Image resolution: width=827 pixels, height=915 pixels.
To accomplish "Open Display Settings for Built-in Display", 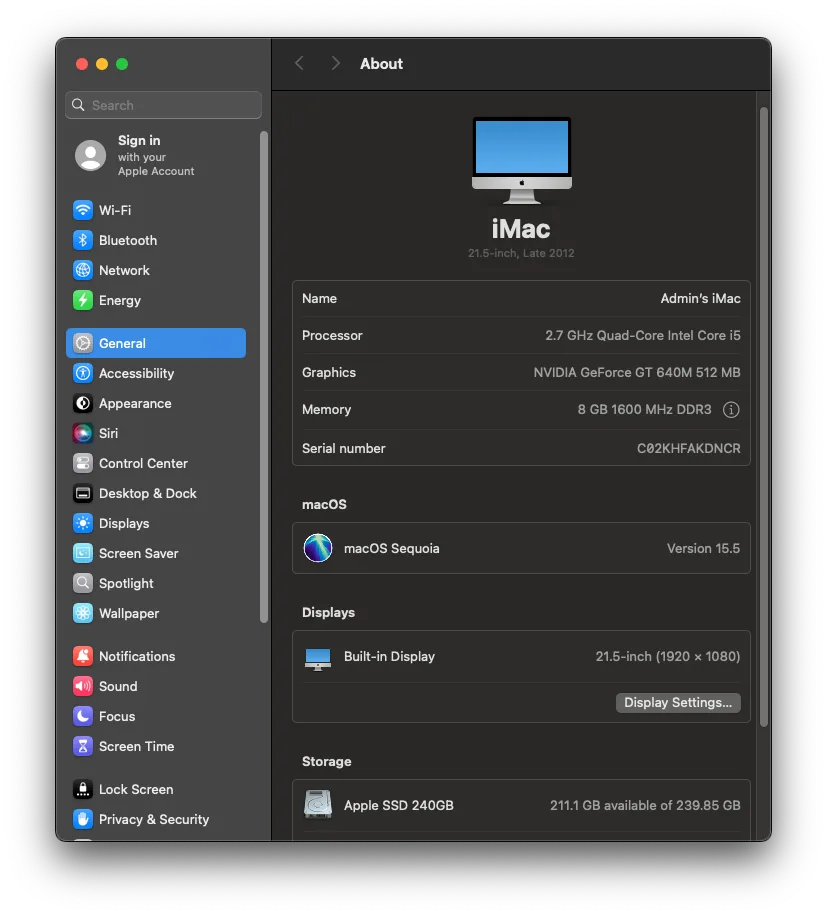I will [x=678, y=702].
